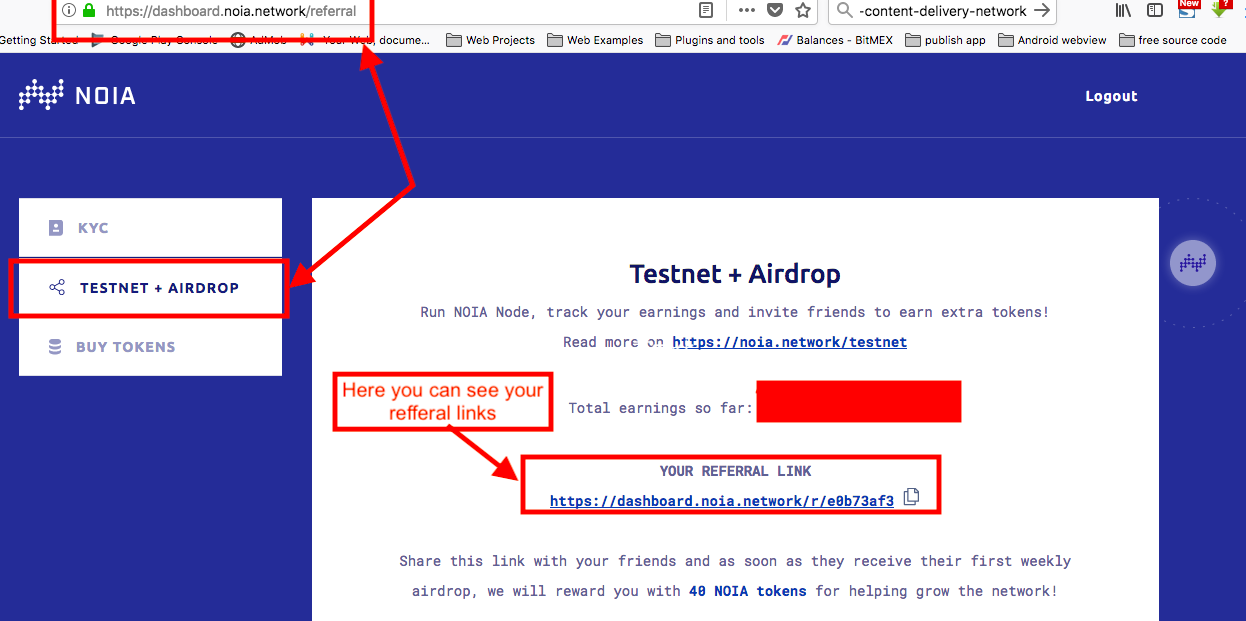Select the BUY TOKENS sidebar item
Screen dimensions: 1246x621
point(150,347)
